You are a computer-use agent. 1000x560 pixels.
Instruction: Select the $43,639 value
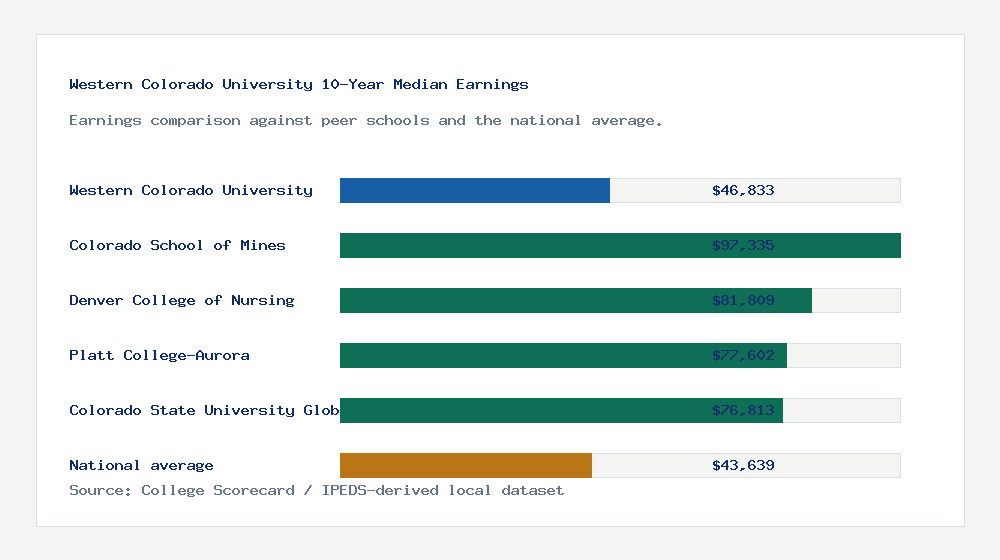point(743,466)
